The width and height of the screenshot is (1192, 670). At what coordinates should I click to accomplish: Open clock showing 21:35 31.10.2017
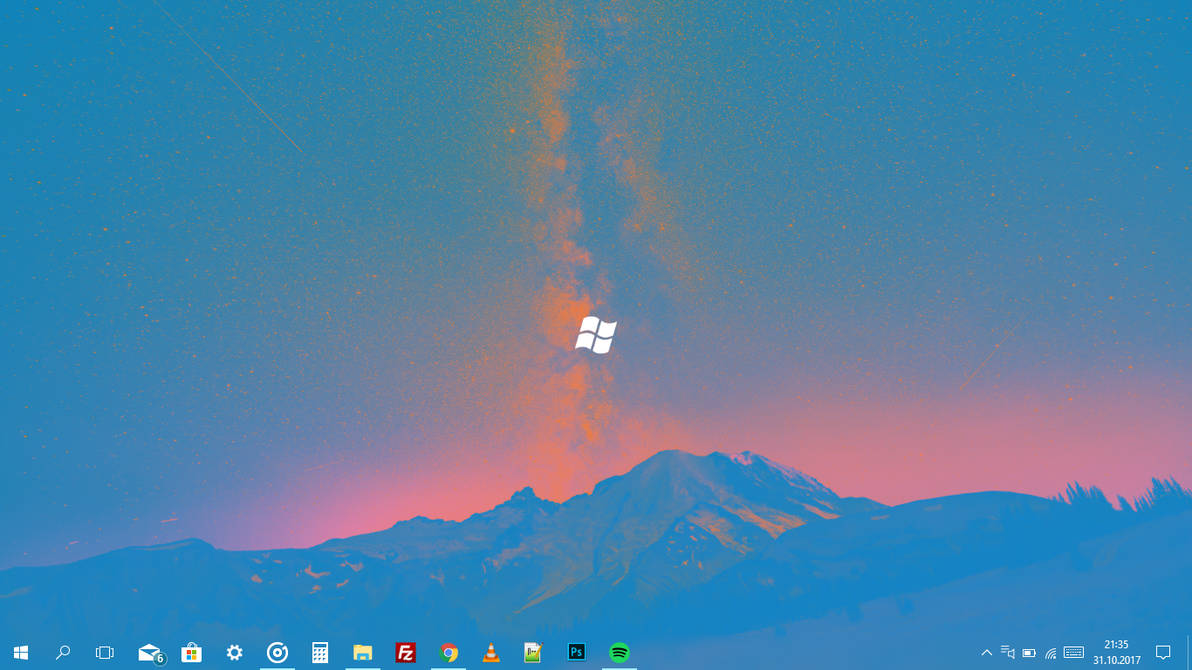tap(1117, 653)
